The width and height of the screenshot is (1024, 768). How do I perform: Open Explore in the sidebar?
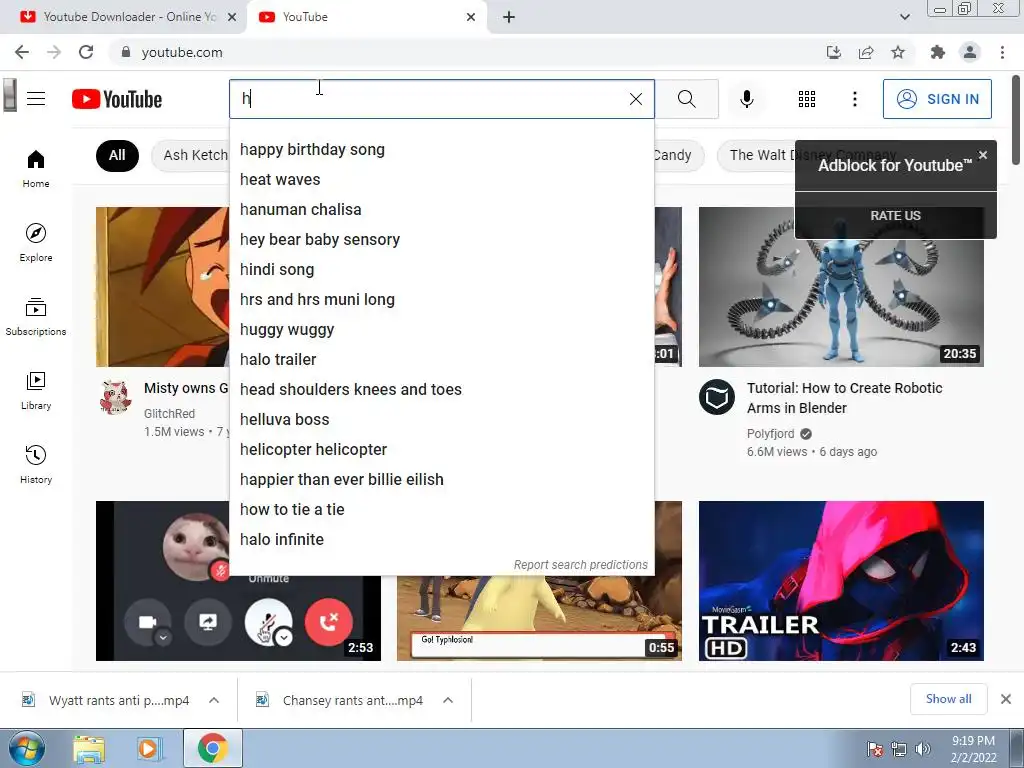(36, 243)
